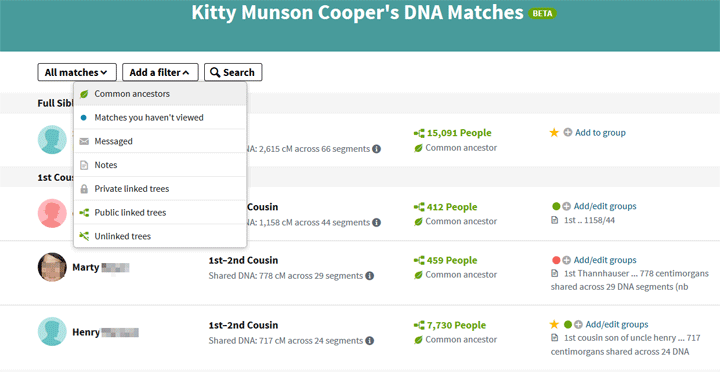Viewport: 720px width, 372px height.
Task: Click the plus icon next to Add to group
Action: tap(568, 133)
